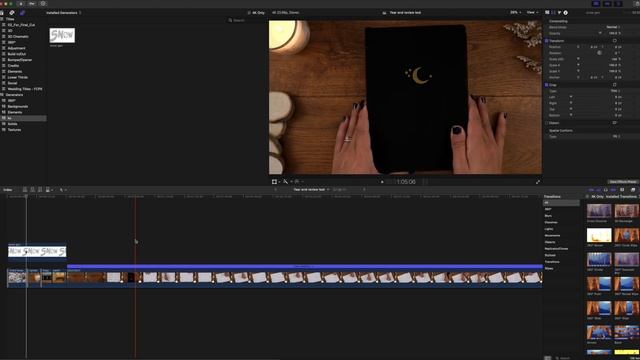The image size is (640, 360).
Task: Select All transitions category
Action: click(x=561, y=203)
